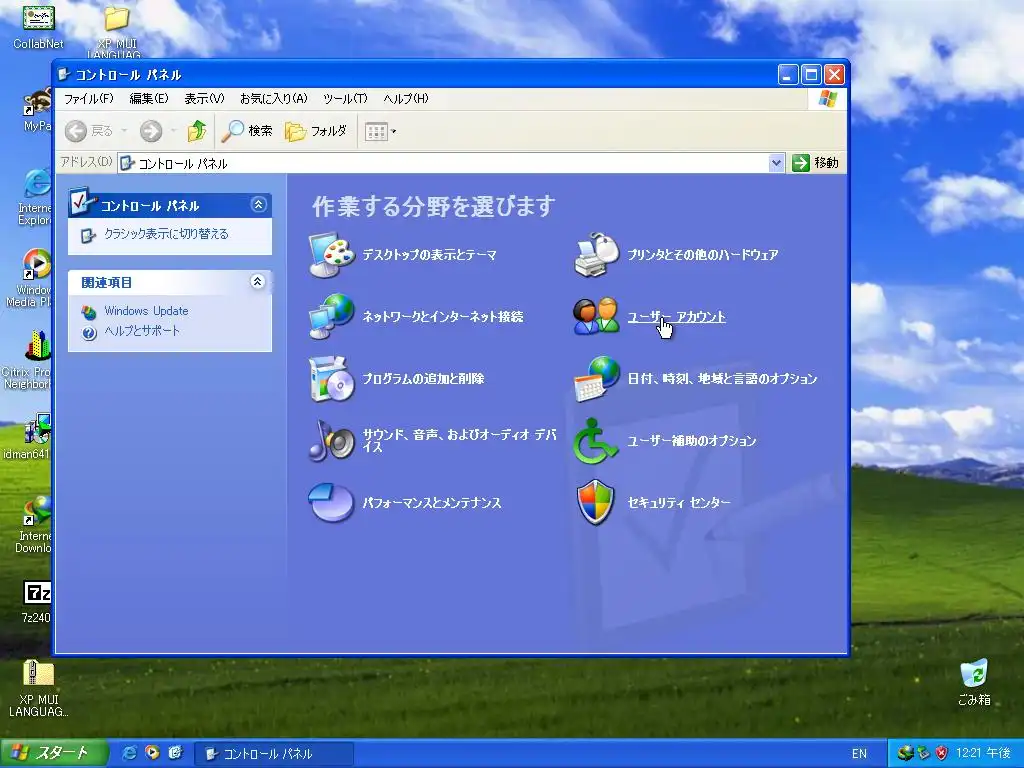
Task: Click the Windows Update globe icon
Action: point(89,312)
